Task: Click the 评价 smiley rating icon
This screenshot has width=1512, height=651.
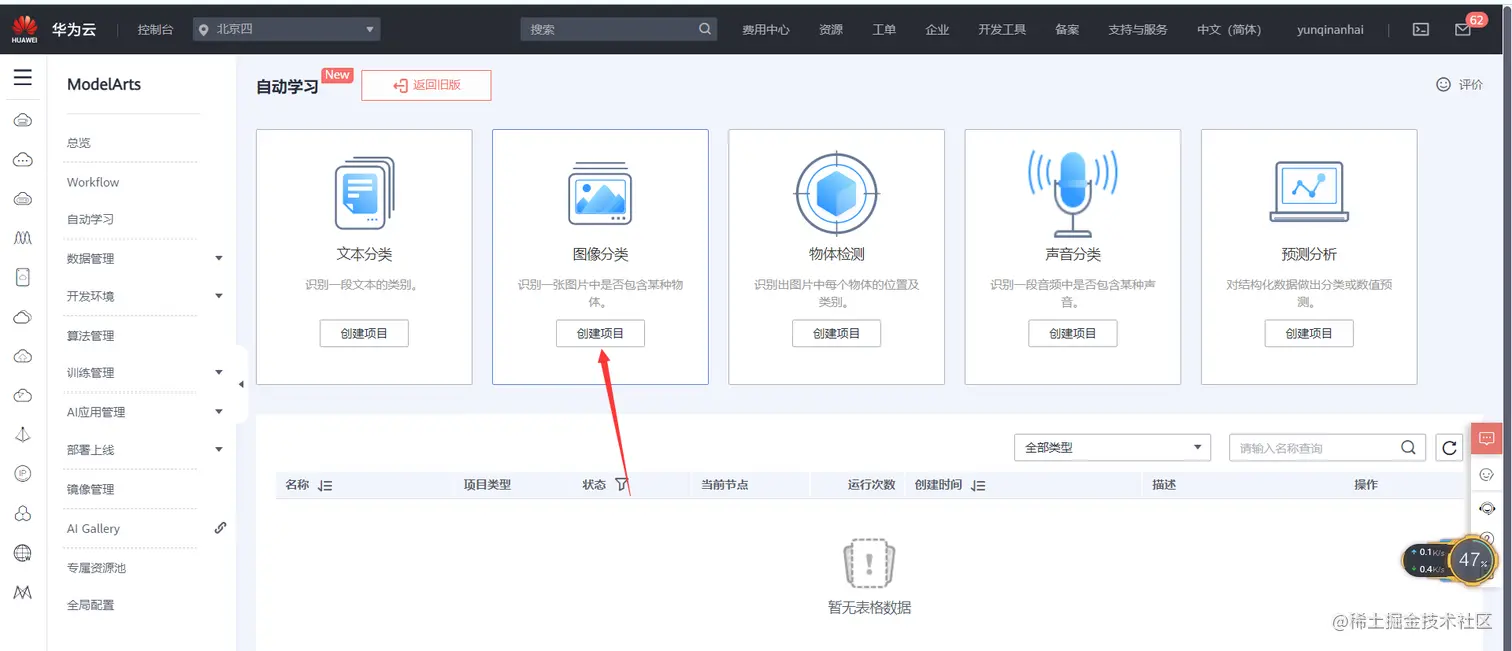Action: (1443, 85)
